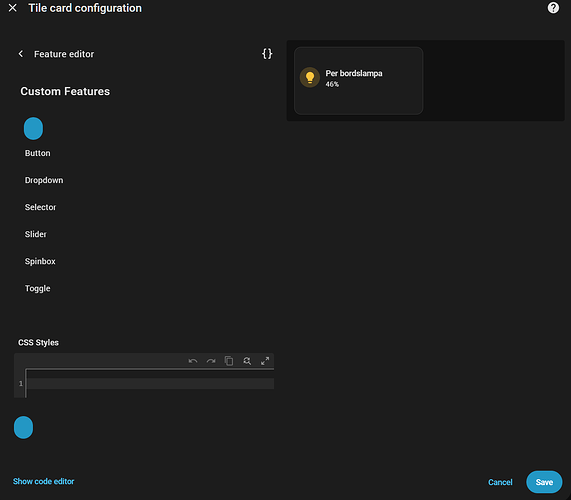
Task: Choose the Selector custom feature
Action: (x=40, y=207)
